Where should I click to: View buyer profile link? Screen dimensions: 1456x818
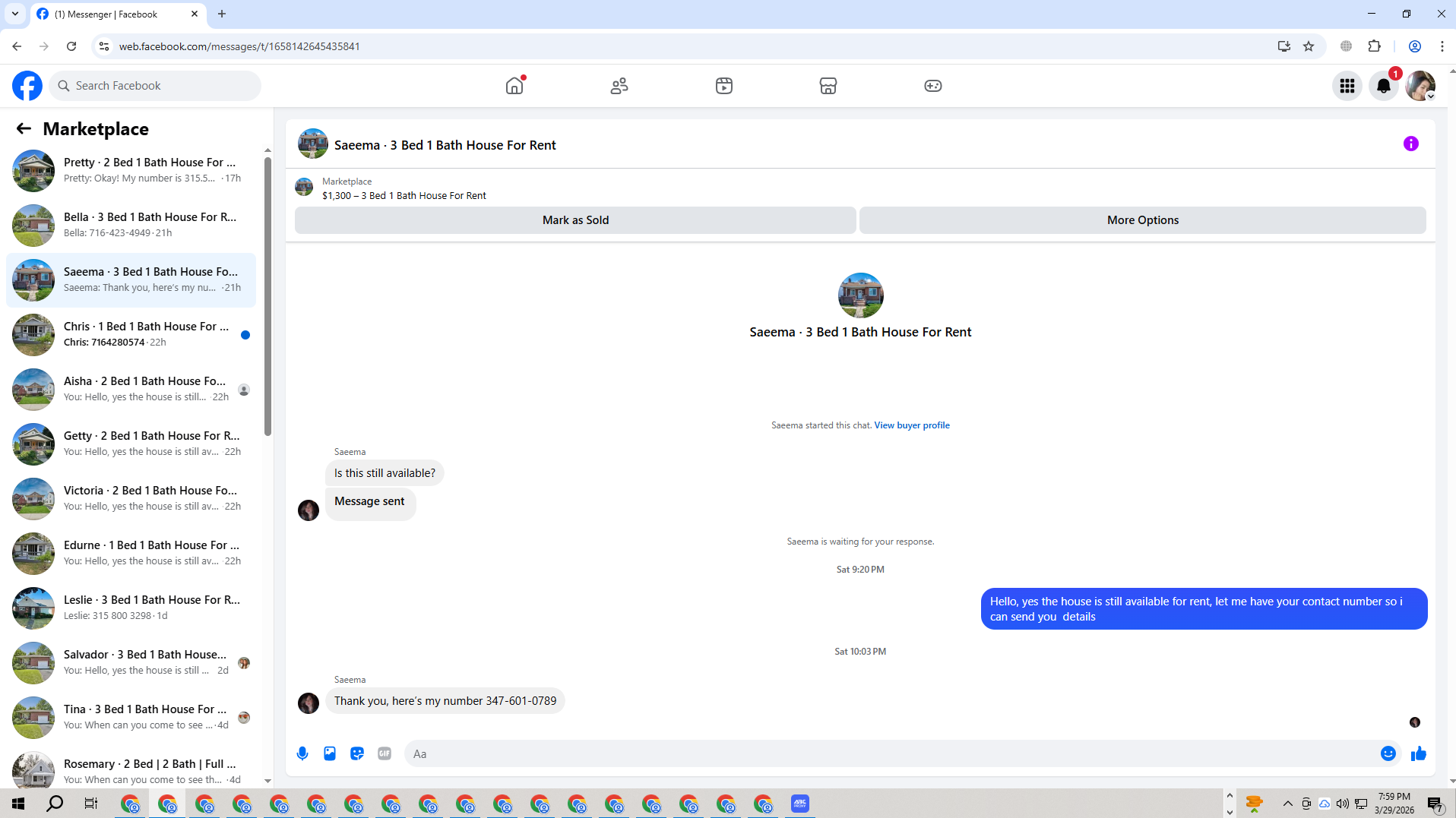pos(912,425)
